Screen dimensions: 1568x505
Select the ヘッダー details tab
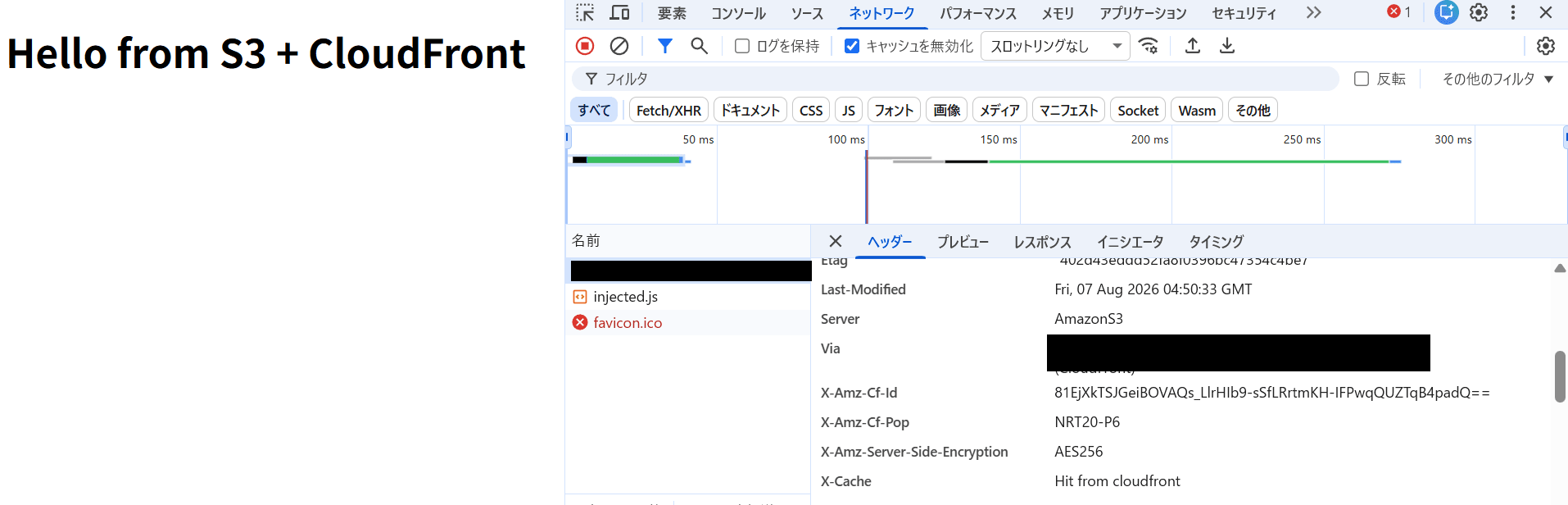coord(890,242)
